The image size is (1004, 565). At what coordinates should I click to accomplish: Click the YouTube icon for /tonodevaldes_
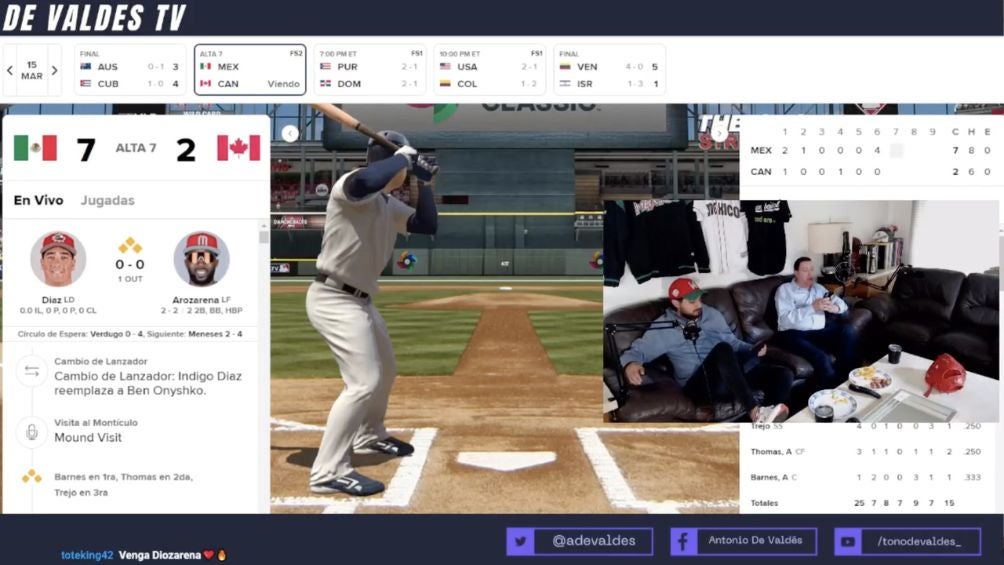[x=848, y=541]
